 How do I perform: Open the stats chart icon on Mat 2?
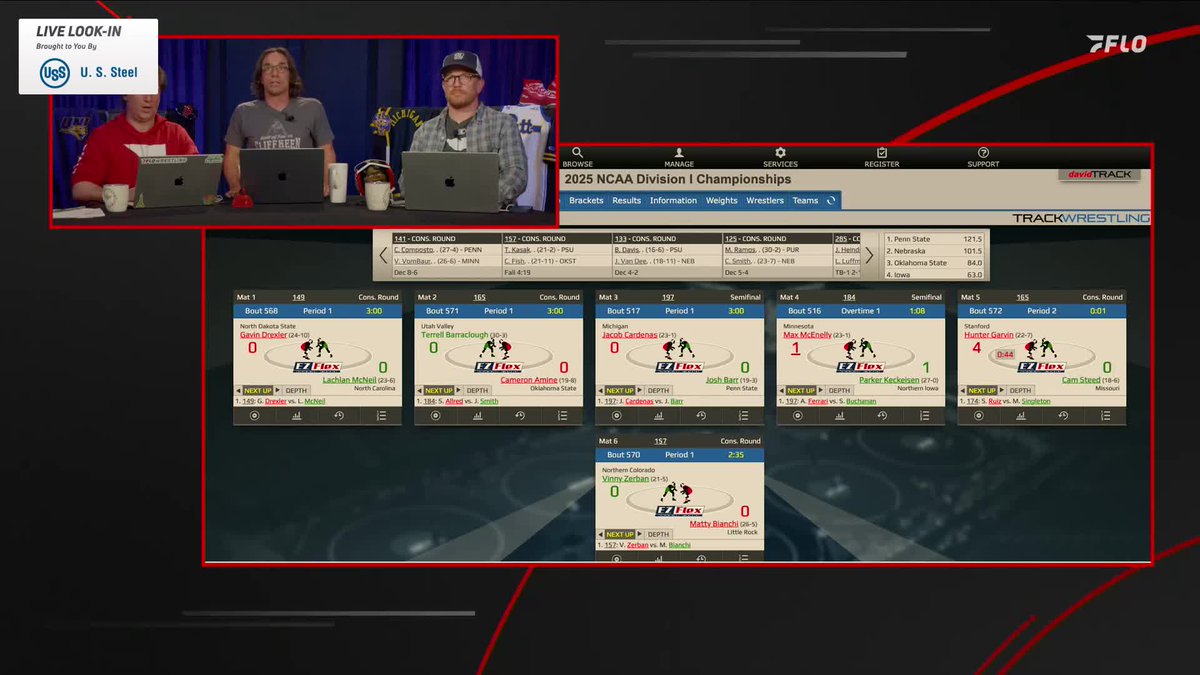(478, 416)
